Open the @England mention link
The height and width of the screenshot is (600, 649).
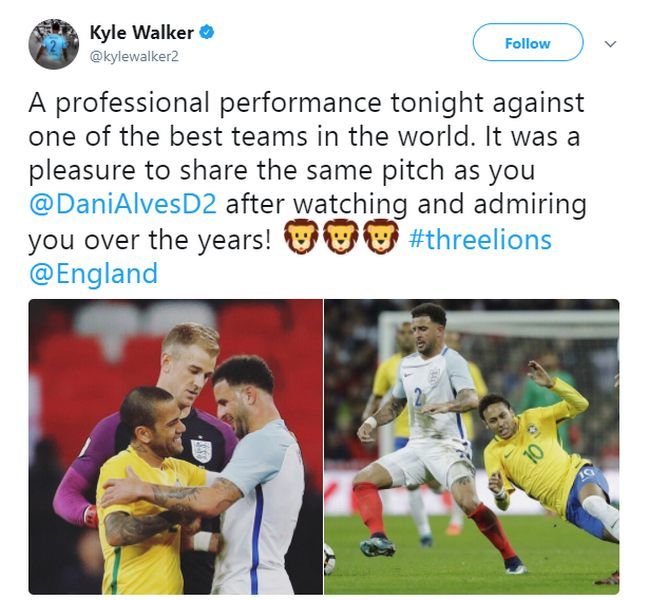(94, 274)
